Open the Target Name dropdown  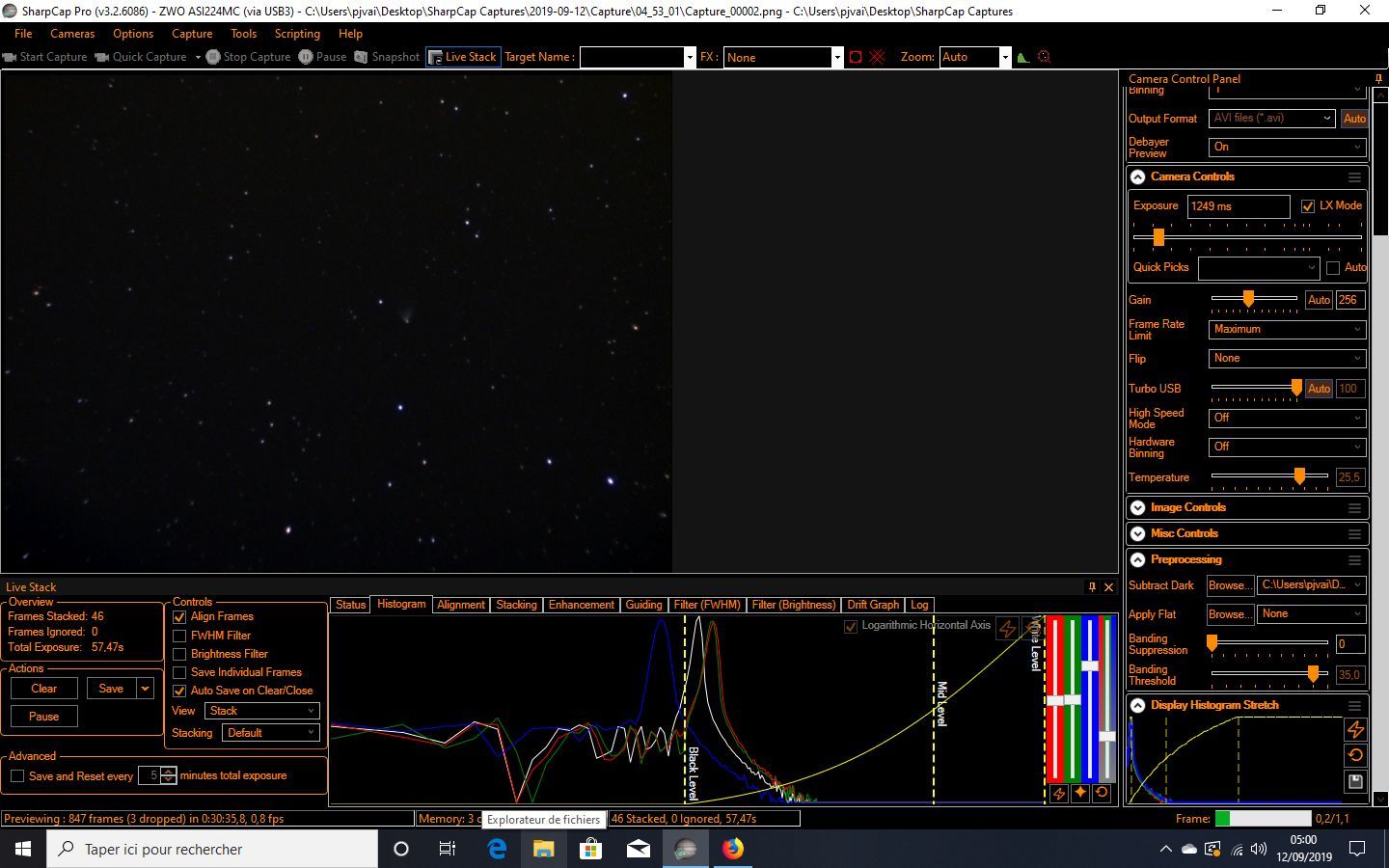689,57
